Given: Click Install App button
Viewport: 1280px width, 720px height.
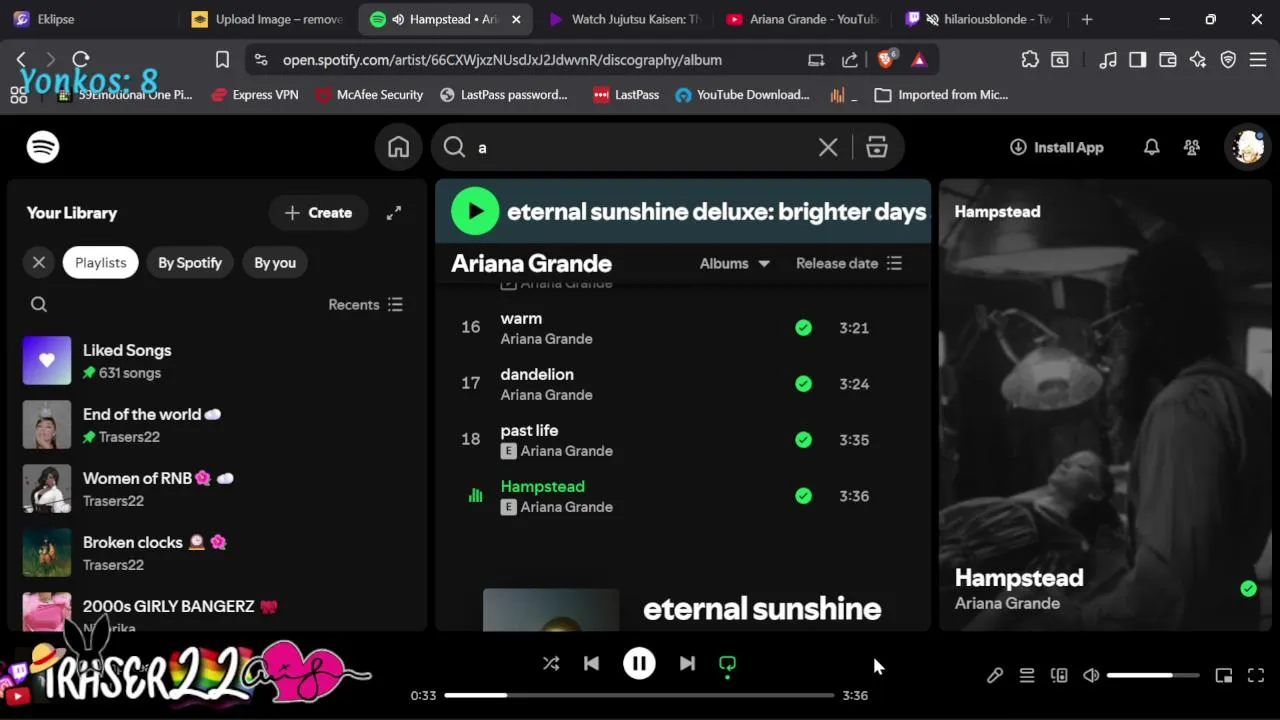Looking at the screenshot, I should 1057,147.
